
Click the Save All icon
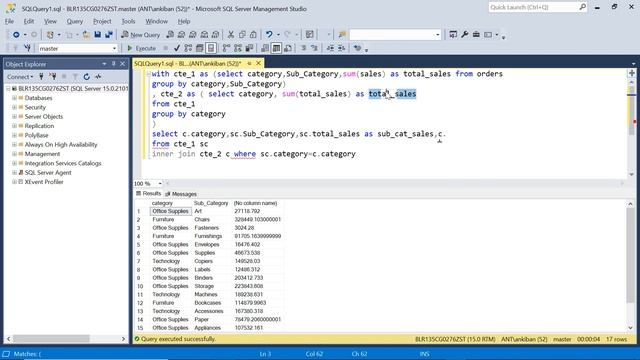click(109, 35)
